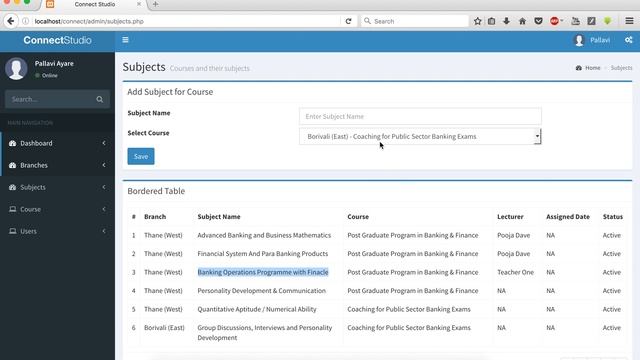Viewport: 640px width, 360px height.
Task: Expand the Dashboard chevron arrow
Action: coord(104,143)
